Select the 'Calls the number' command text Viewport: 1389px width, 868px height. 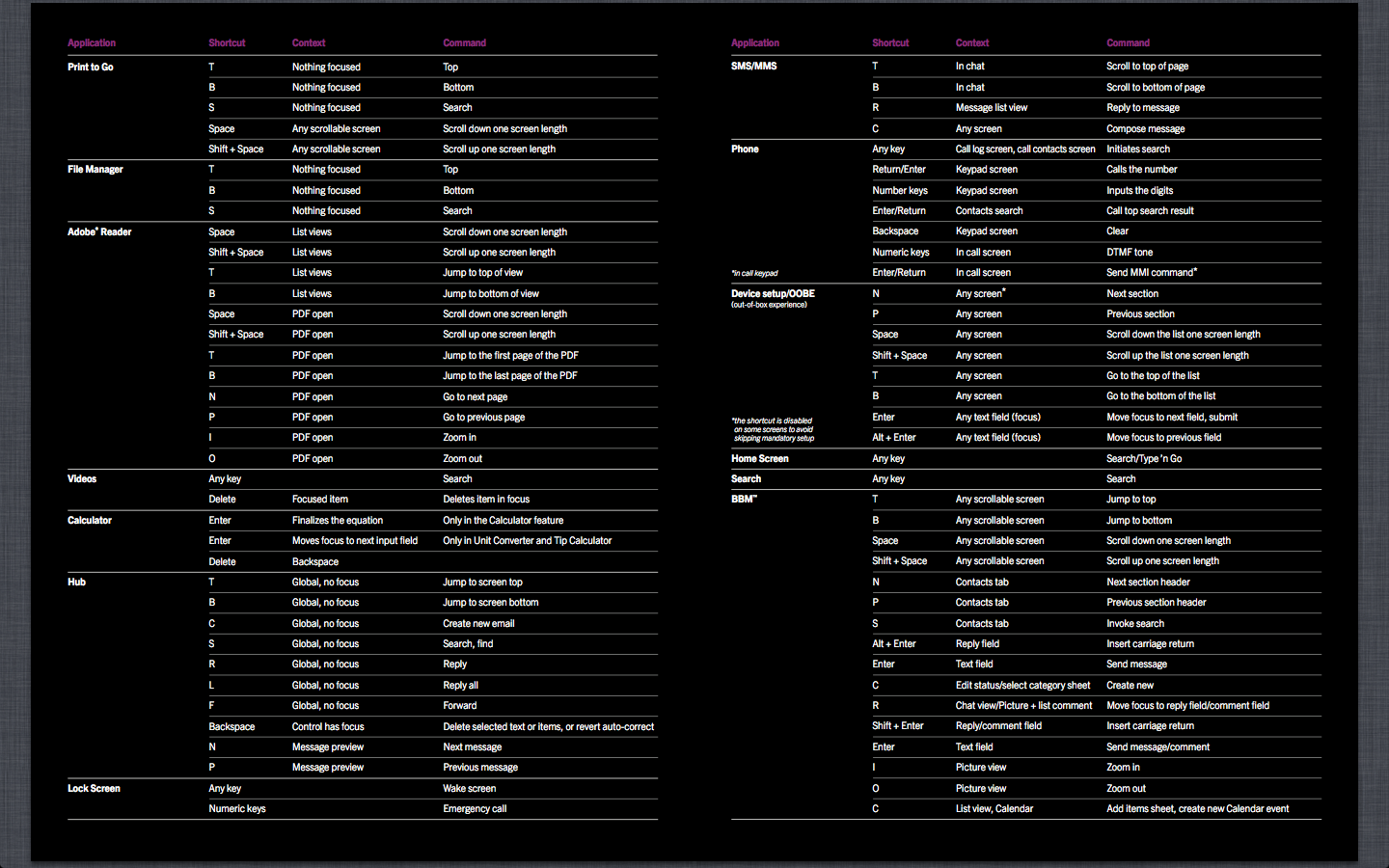tap(1141, 170)
